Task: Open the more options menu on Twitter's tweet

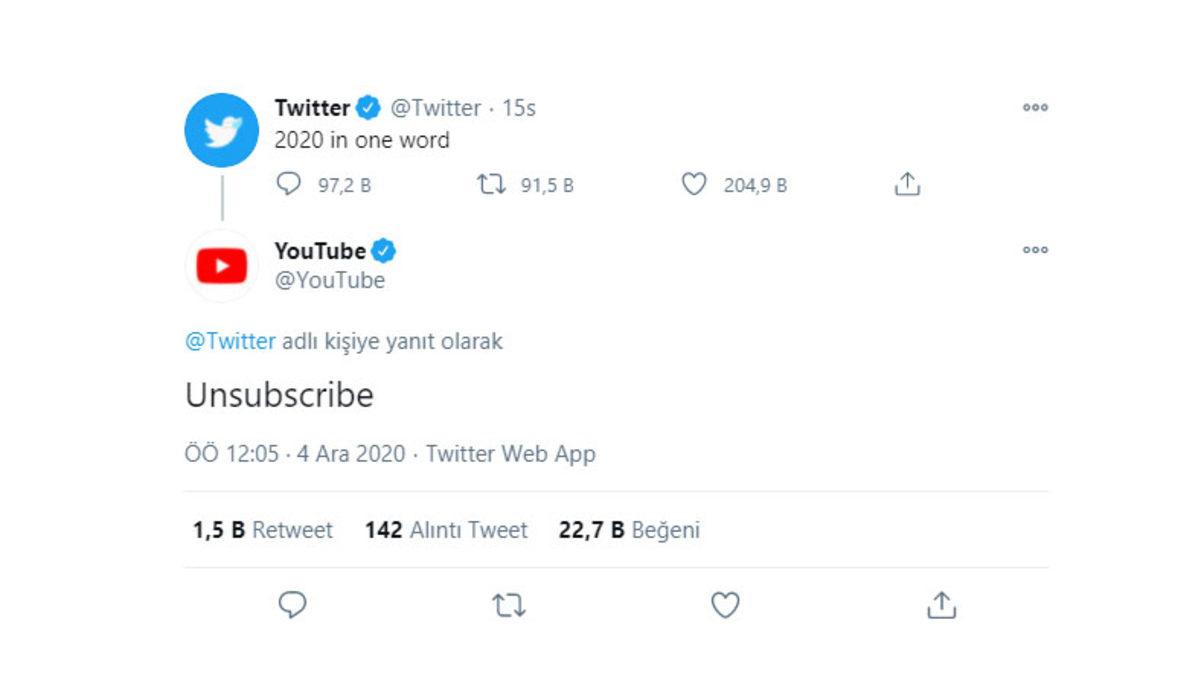Action: (1036, 107)
